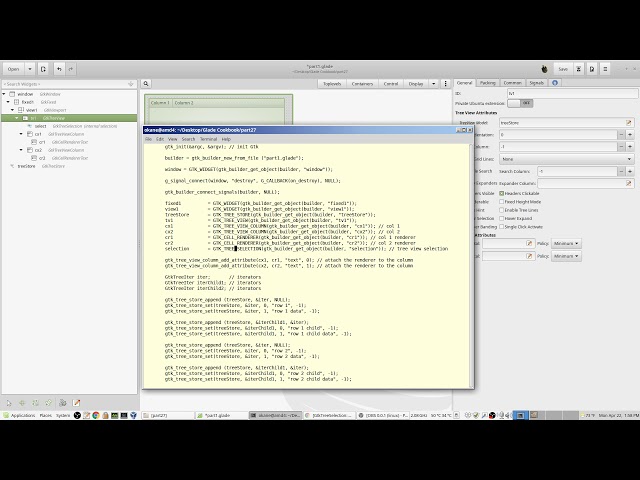Increase the Search Column value with plus
Viewport: 640px width, 480px height.
point(630,171)
